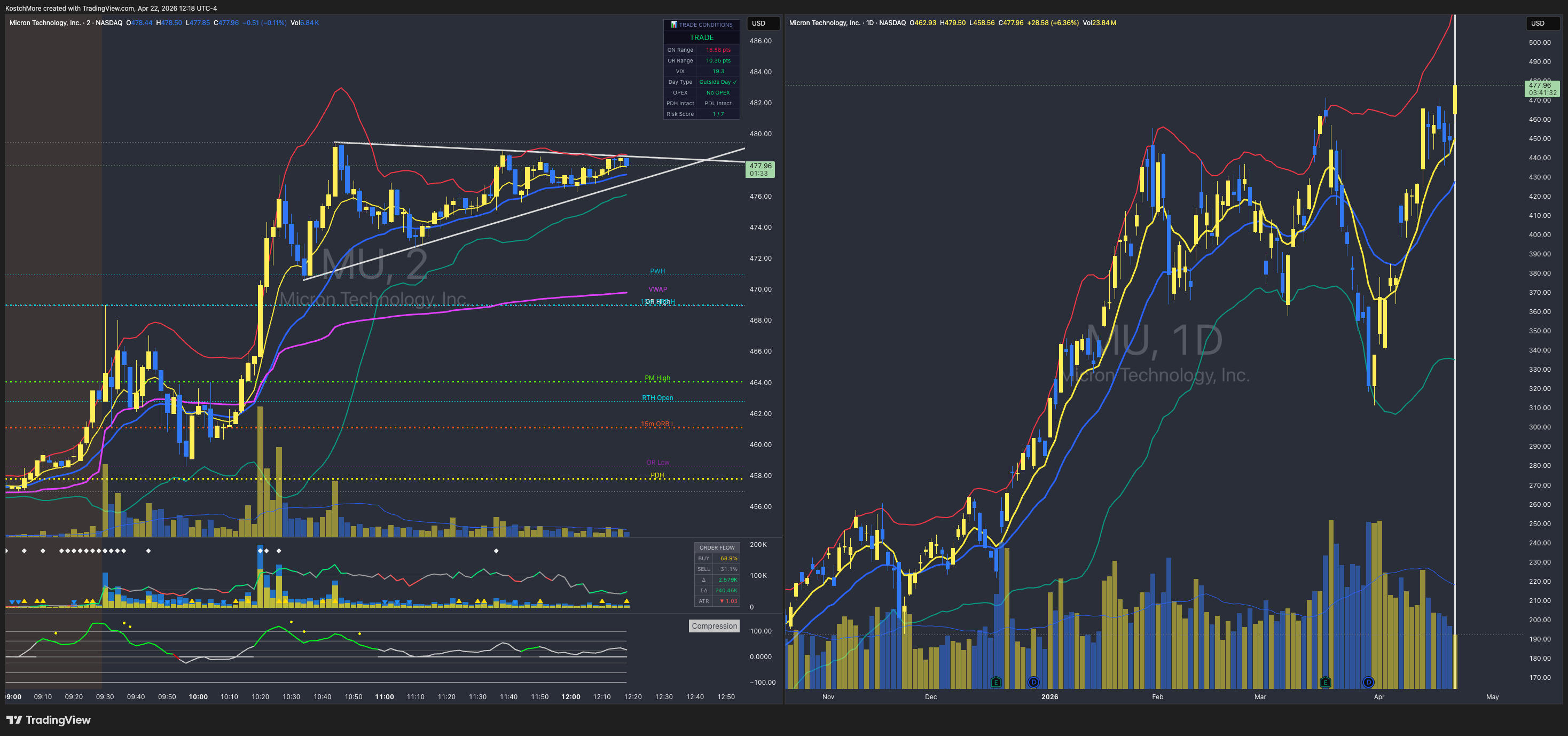Click the SELL value 31.1%
This screenshot has height=736, width=1568.
(x=728, y=569)
